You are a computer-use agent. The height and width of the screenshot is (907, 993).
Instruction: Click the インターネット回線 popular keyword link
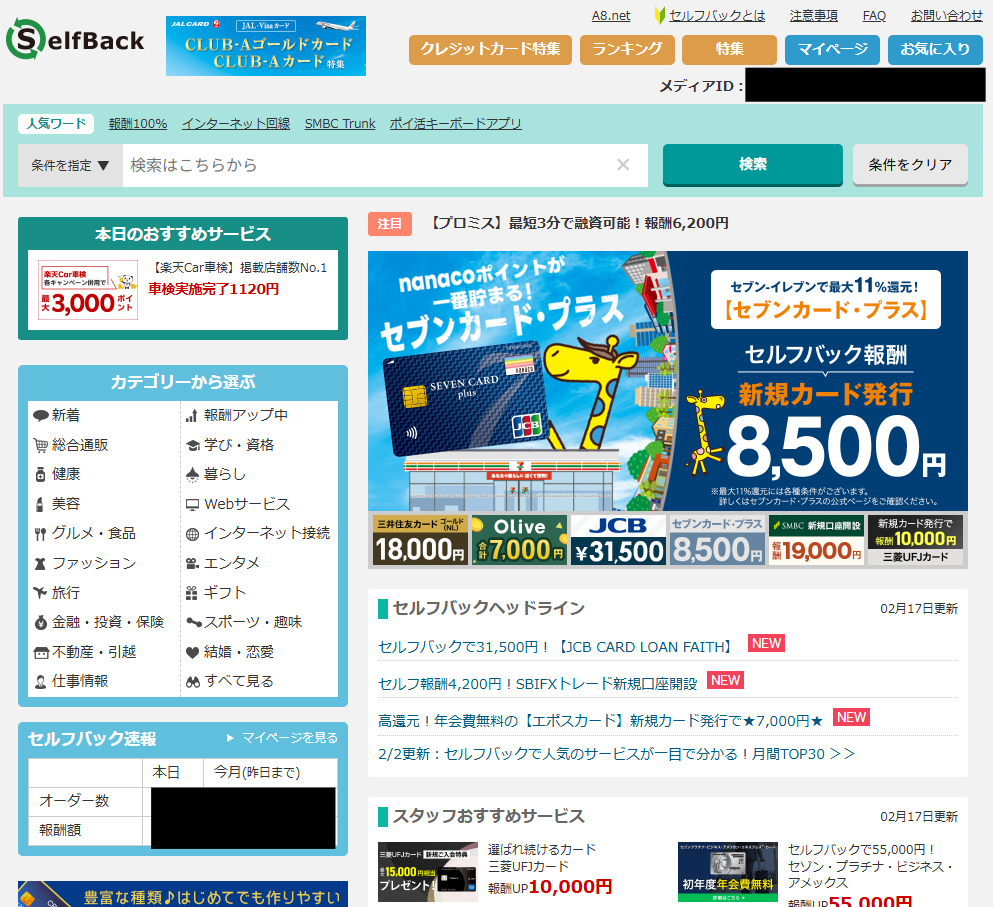click(236, 124)
